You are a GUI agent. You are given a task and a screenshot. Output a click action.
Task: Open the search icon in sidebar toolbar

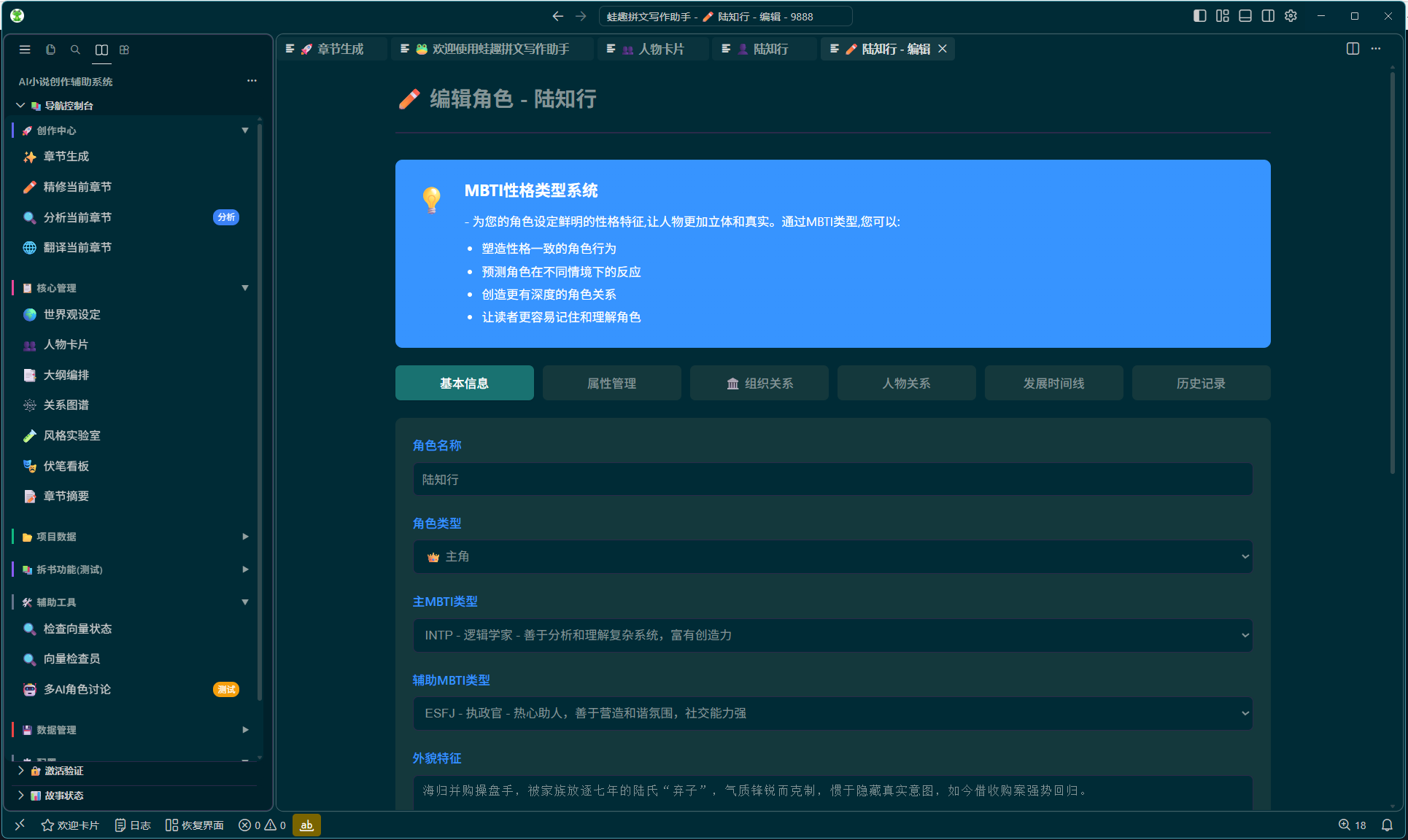click(75, 50)
